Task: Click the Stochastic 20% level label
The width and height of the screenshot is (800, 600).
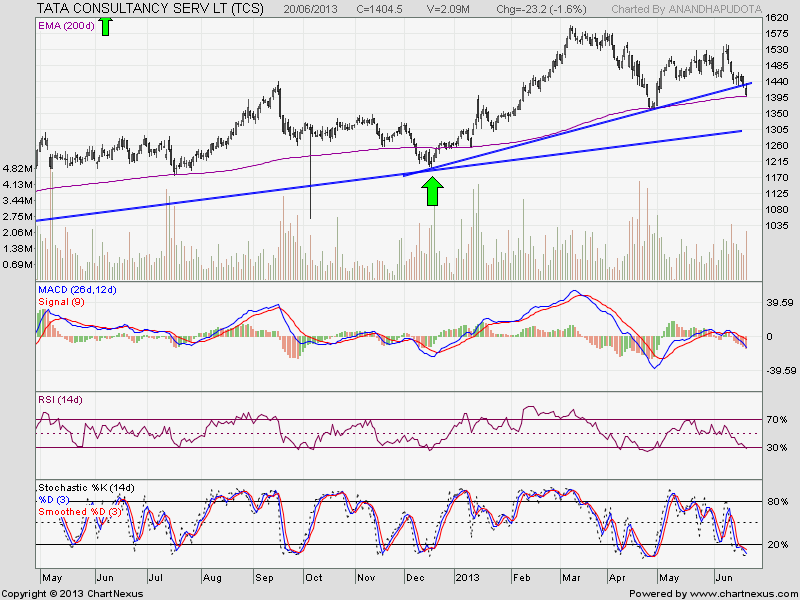Action: point(778,544)
